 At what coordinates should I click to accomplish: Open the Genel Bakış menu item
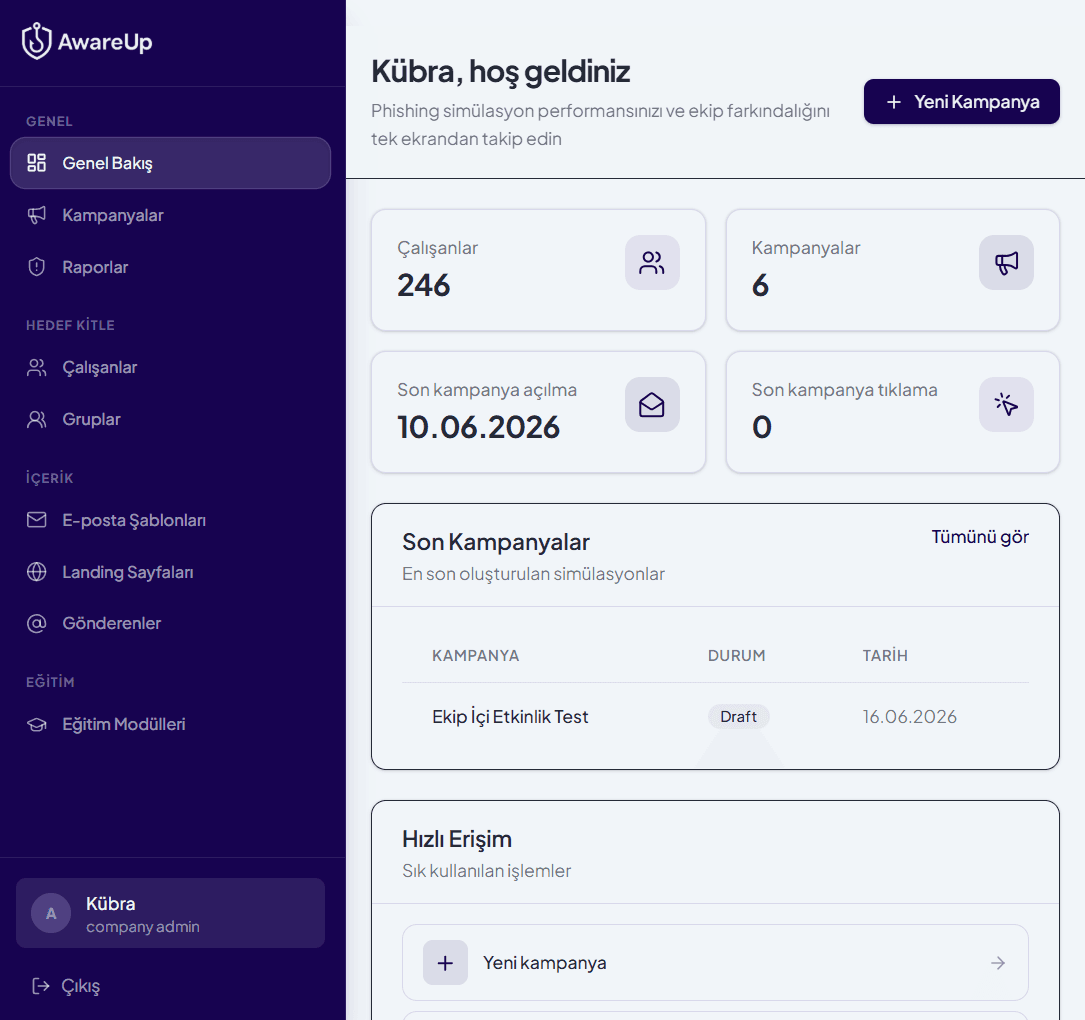point(170,163)
